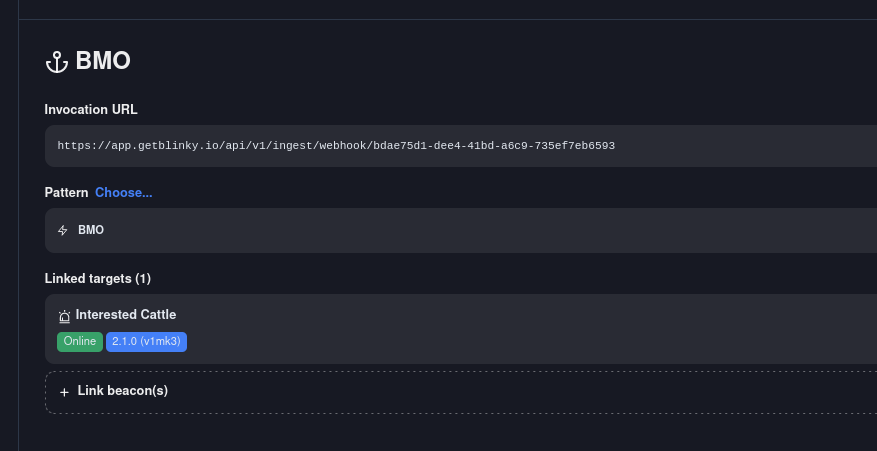
Task: Click the Invocation URL label
Action: pyautogui.click(x=91, y=110)
